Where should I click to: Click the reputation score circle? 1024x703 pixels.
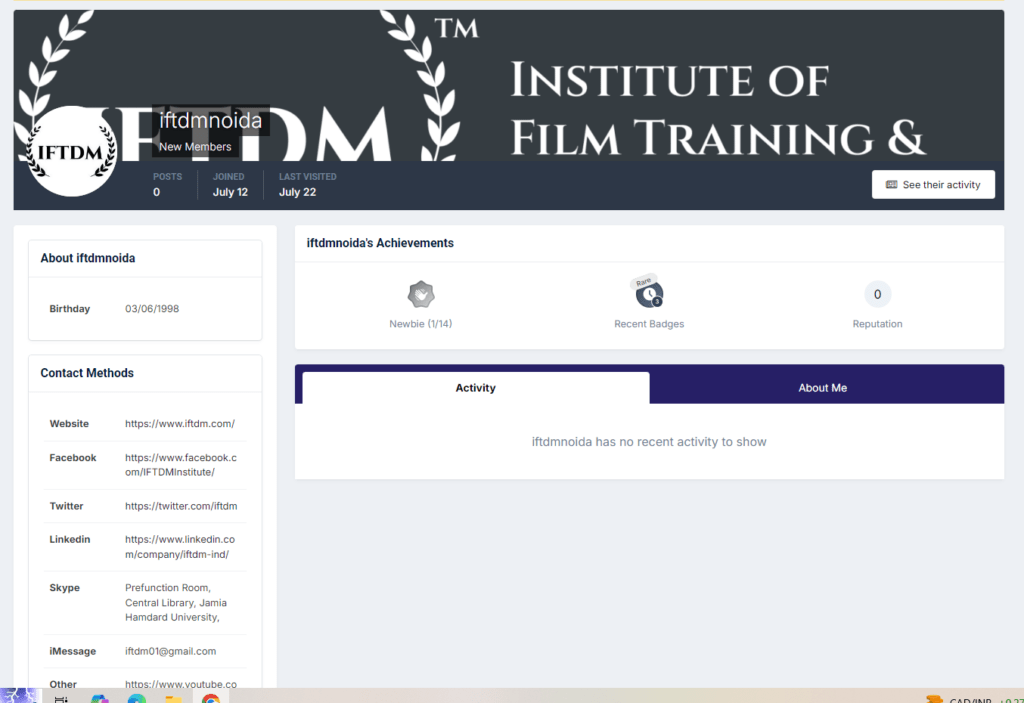pos(877,294)
